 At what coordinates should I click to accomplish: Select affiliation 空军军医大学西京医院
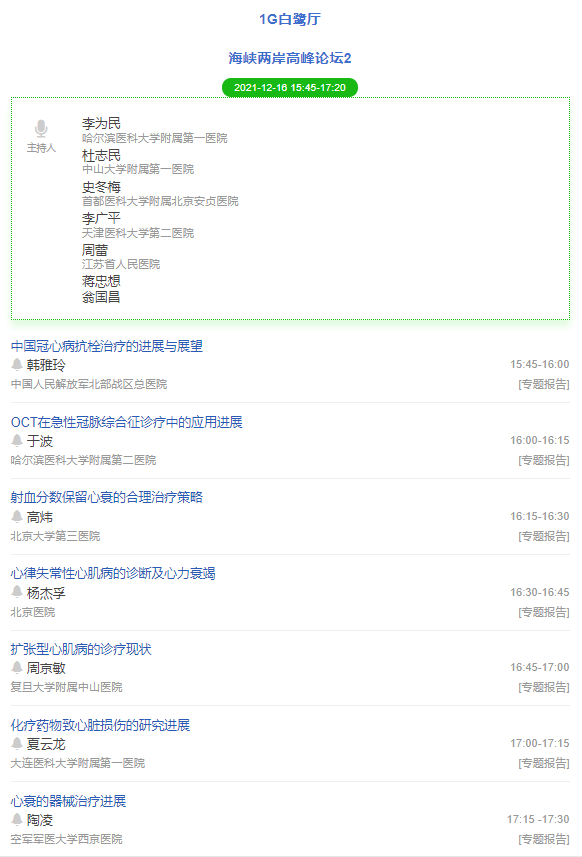[x=66, y=839]
